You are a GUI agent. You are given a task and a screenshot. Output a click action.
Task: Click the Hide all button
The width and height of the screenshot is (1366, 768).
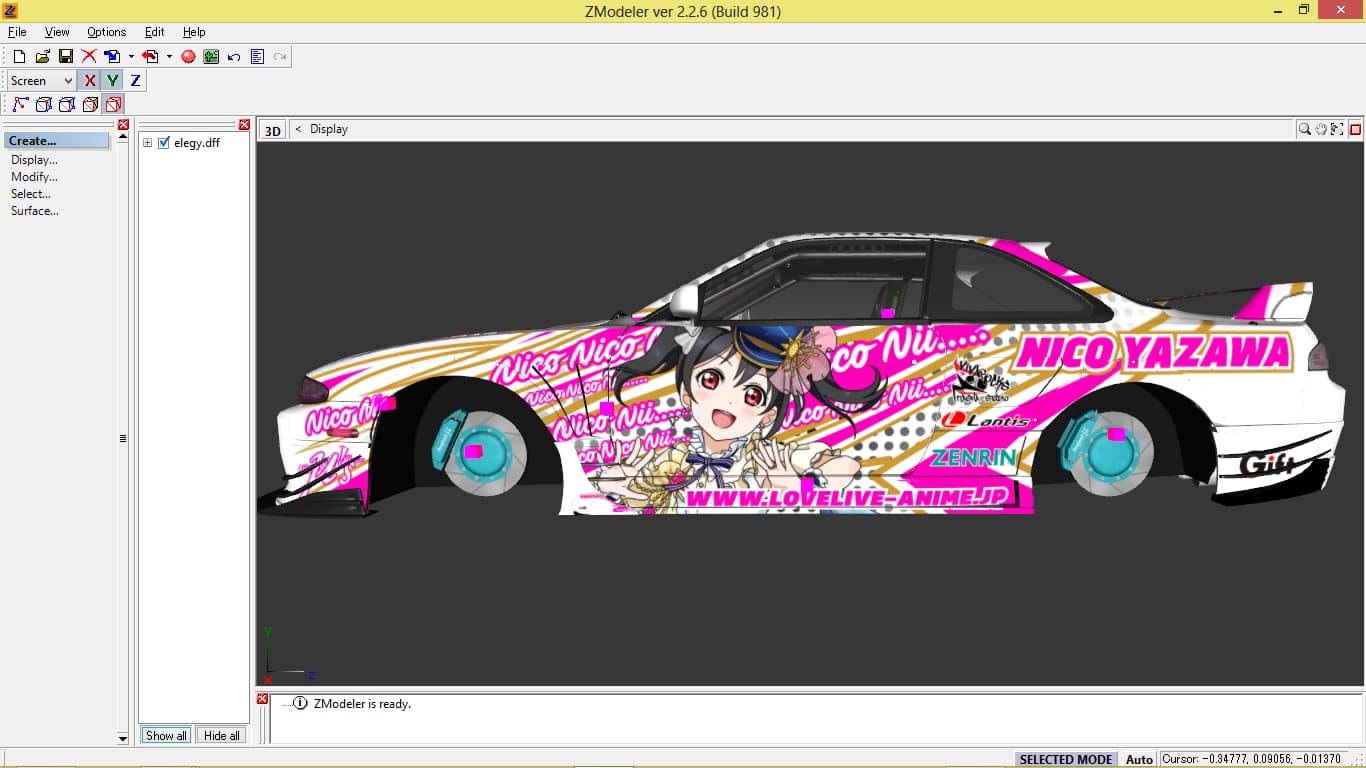pos(221,735)
